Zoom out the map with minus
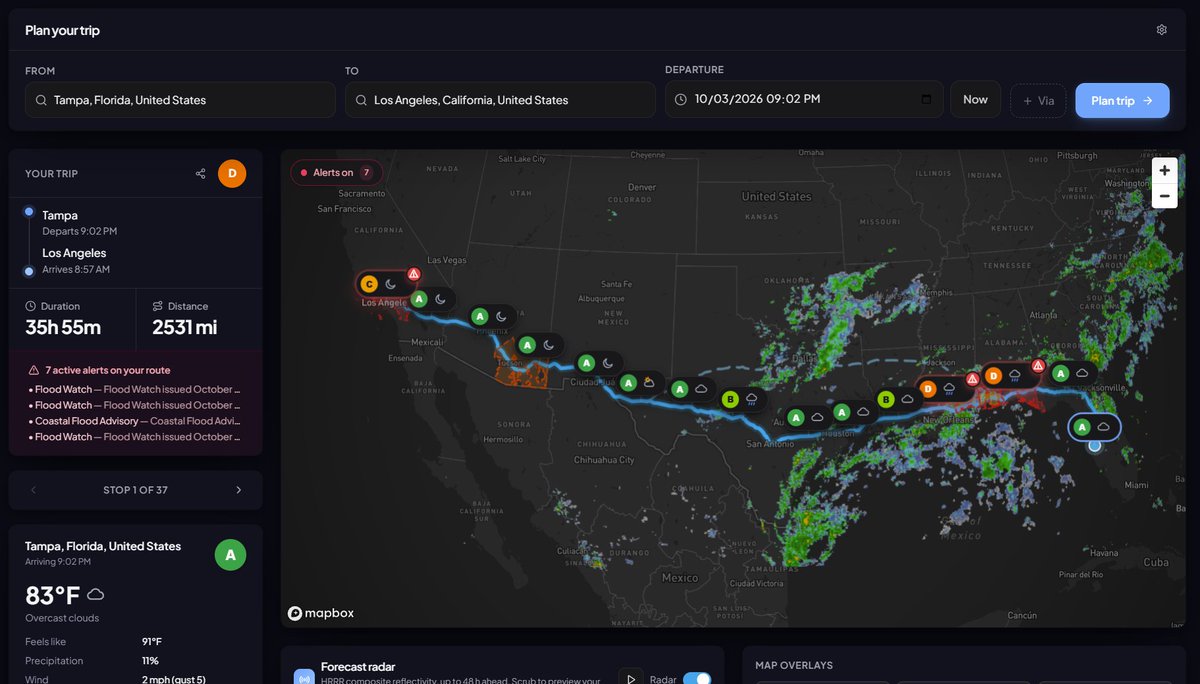This screenshot has width=1200, height=684. pyautogui.click(x=1164, y=196)
